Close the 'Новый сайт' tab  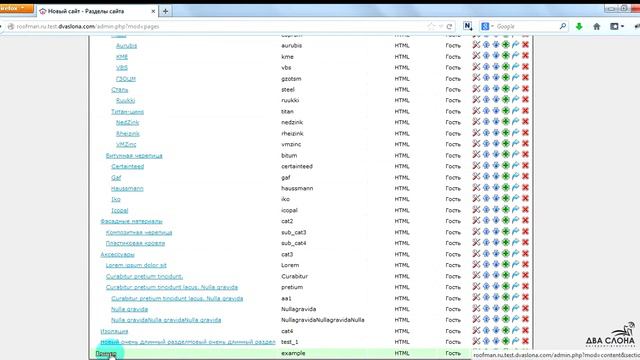pyautogui.click(x=153, y=11)
